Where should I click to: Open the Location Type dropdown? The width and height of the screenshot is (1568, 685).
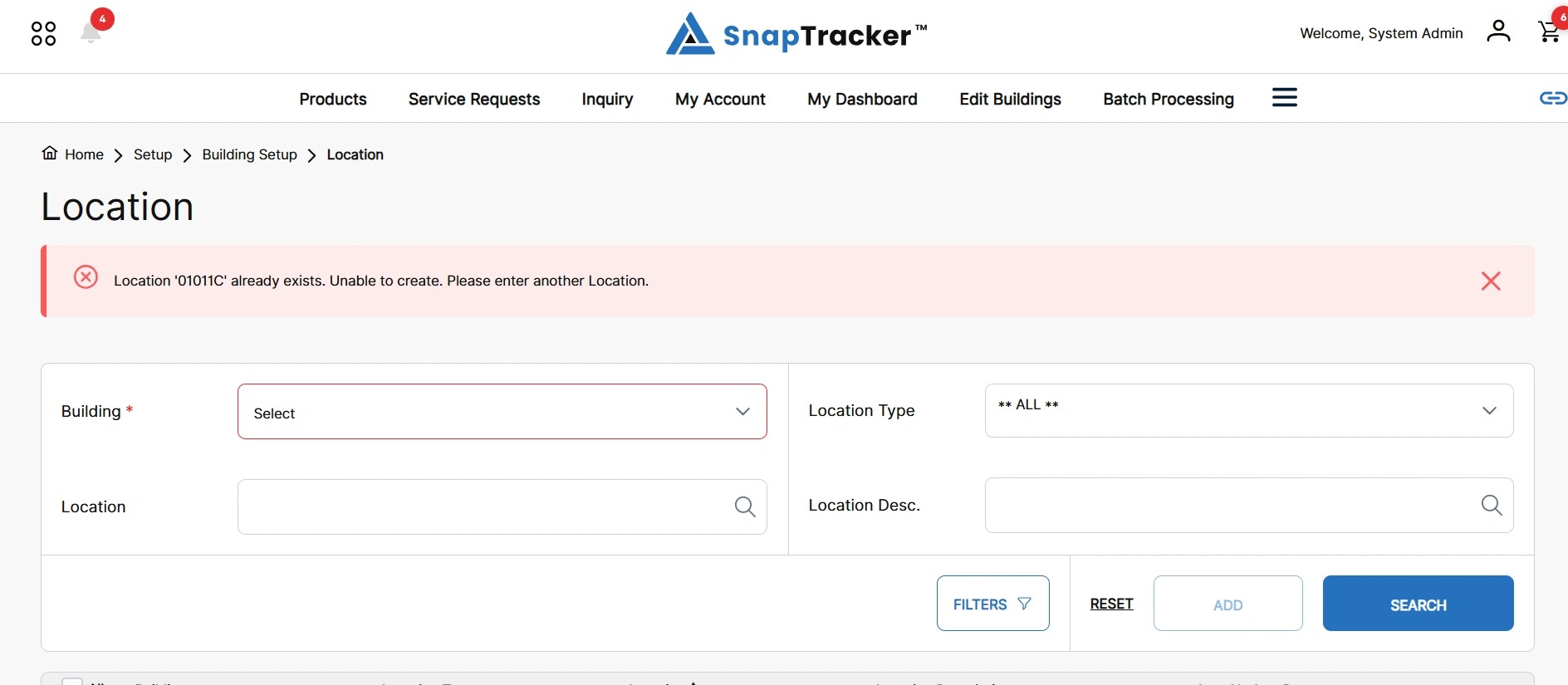point(1248,410)
